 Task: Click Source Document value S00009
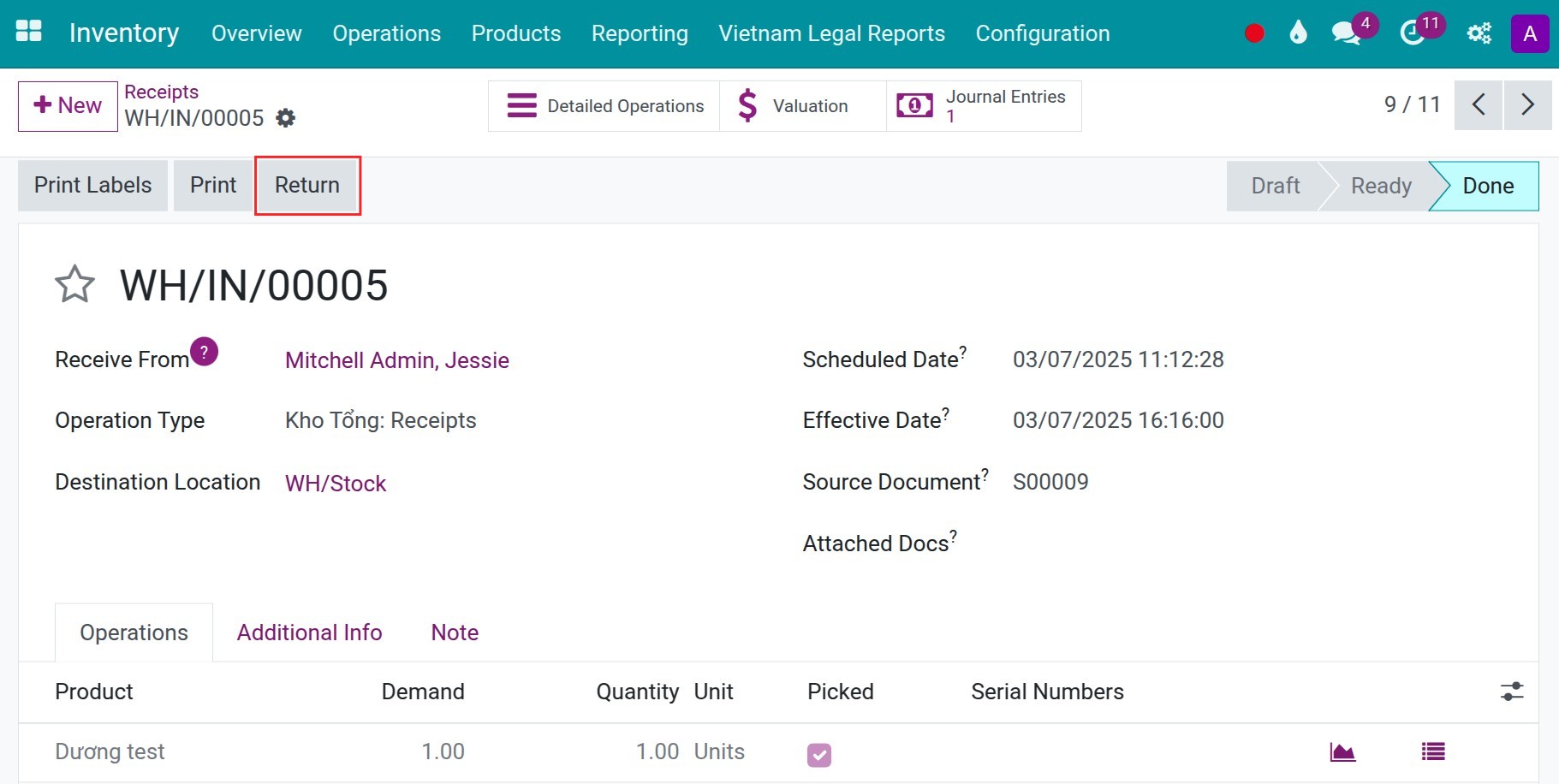(1050, 482)
